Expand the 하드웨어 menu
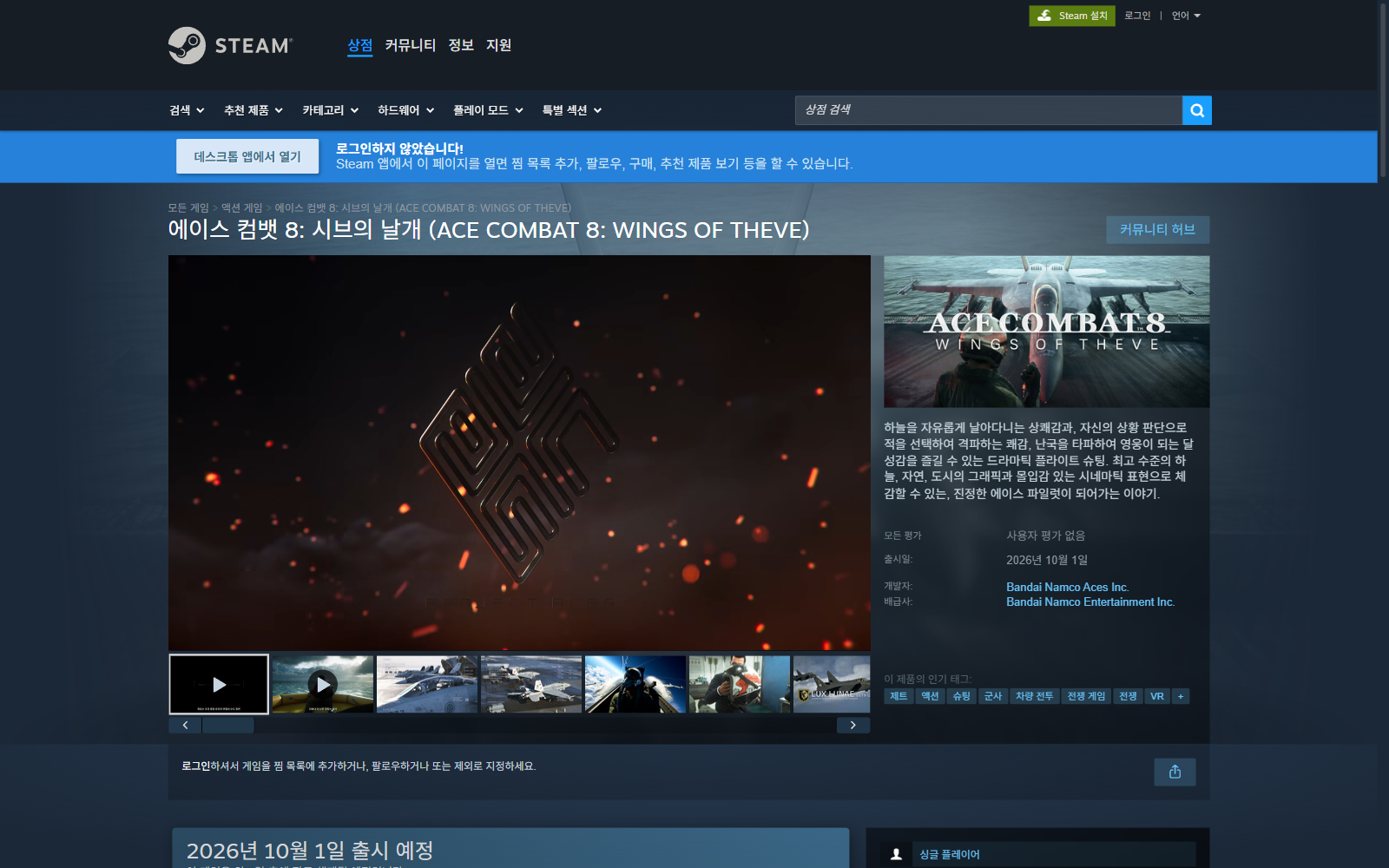The image size is (1389, 868). tap(406, 110)
